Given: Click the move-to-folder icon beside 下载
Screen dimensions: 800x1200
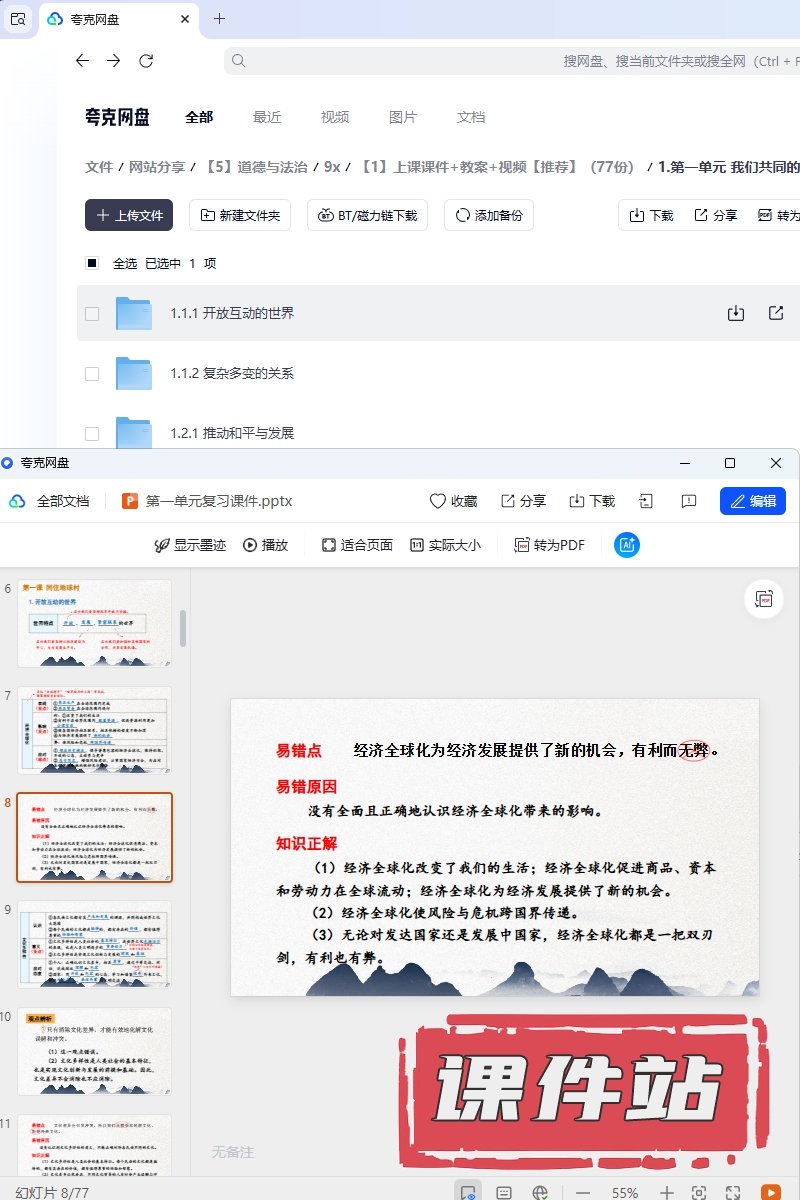Looking at the screenshot, I should (x=647, y=501).
